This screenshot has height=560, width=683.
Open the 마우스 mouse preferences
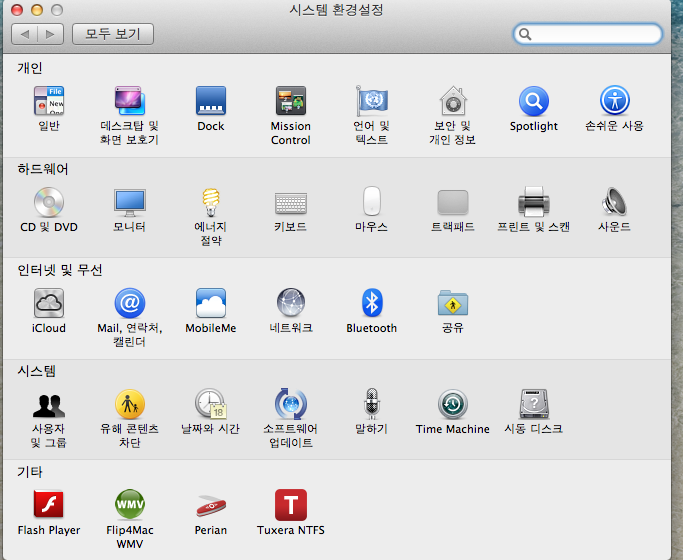click(x=372, y=201)
